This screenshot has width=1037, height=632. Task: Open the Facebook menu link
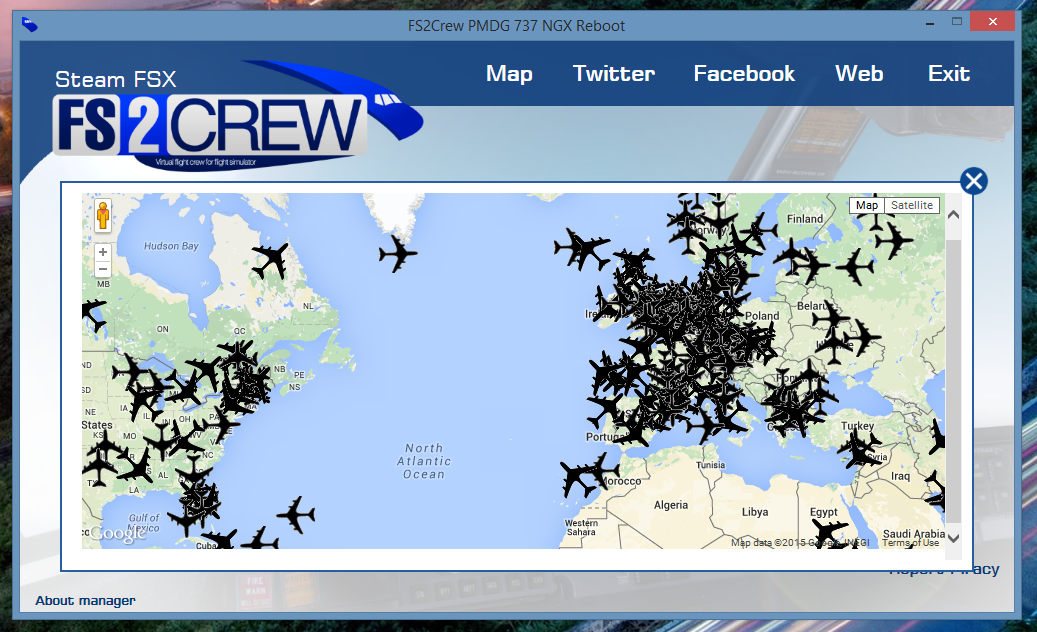(744, 73)
